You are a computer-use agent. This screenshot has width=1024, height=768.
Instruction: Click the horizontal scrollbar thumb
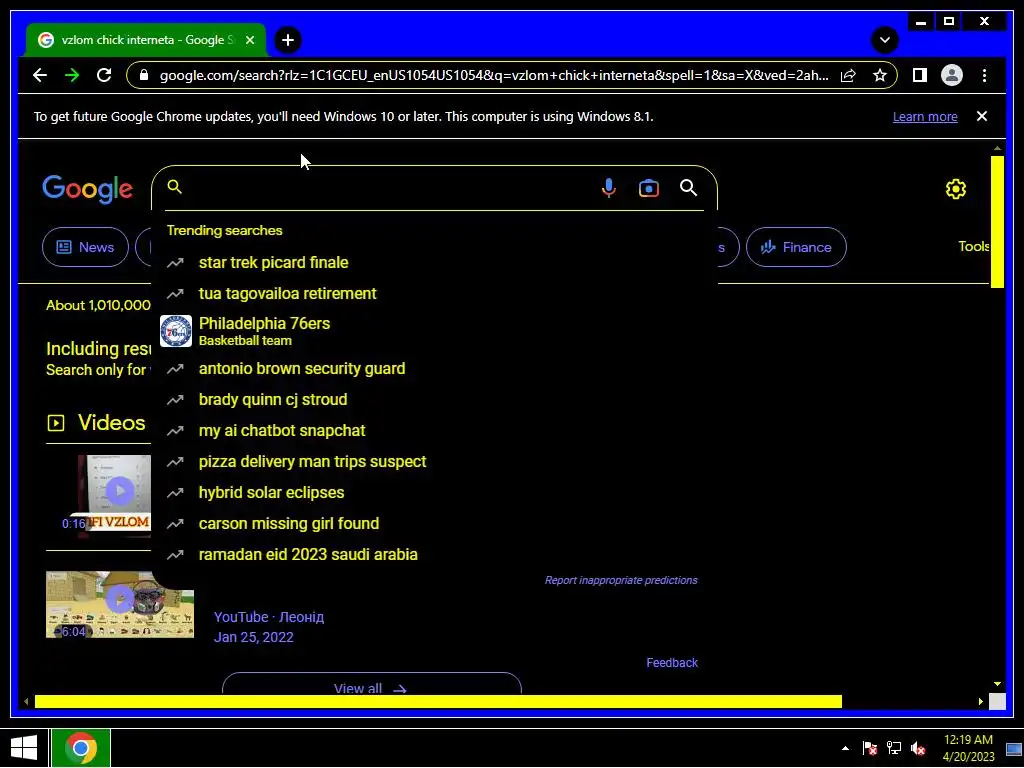tap(438, 701)
